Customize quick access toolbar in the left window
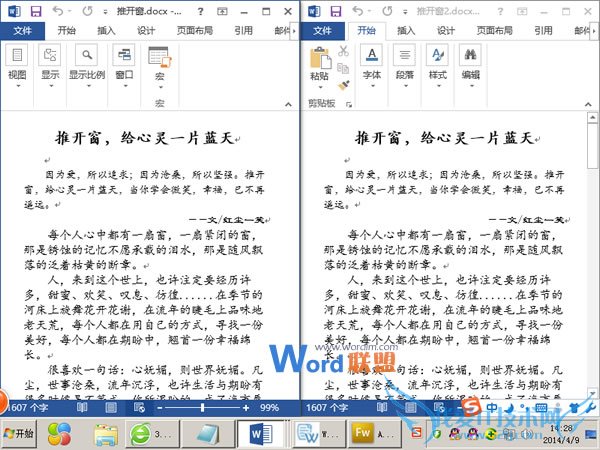This screenshot has width=600, height=450. [105, 12]
